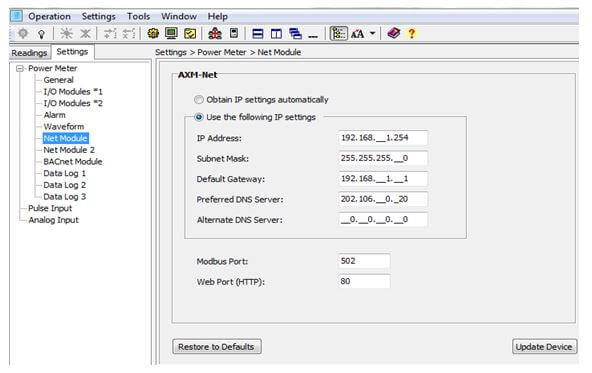Select the highlighted Net Module item

tap(66, 139)
